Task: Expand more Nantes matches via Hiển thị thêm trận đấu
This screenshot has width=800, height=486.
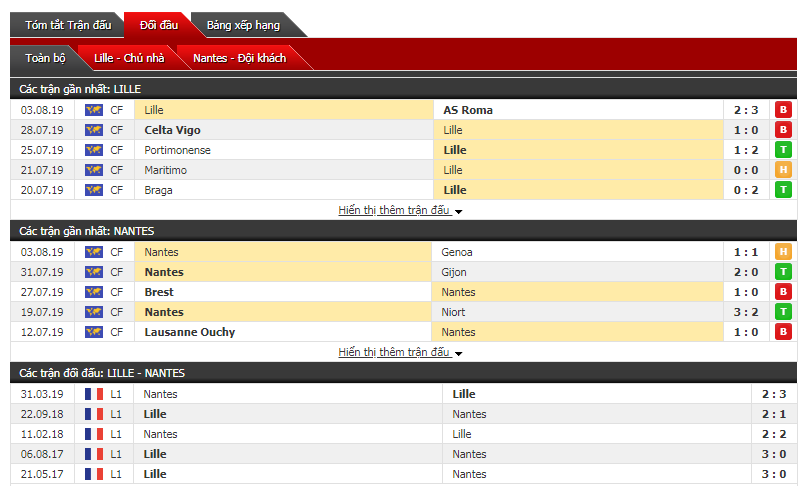Action: pos(400,352)
